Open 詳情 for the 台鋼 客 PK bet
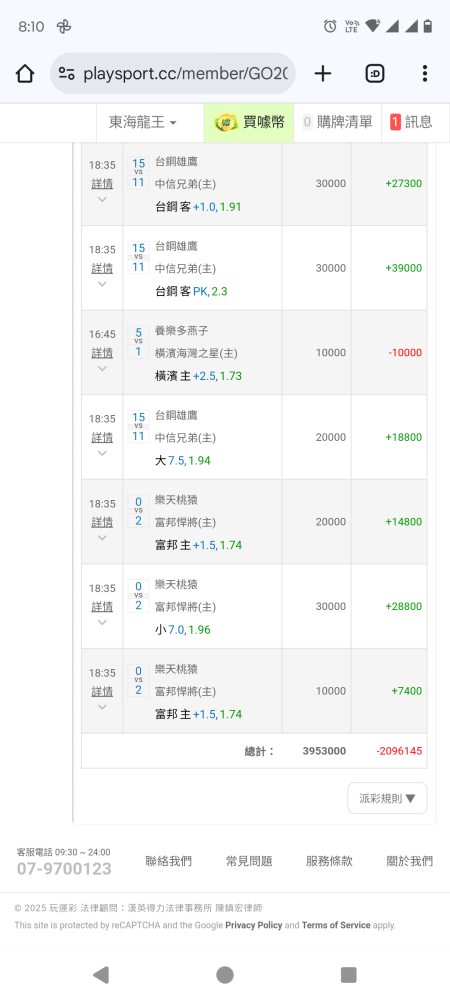 pyautogui.click(x=102, y=268)
